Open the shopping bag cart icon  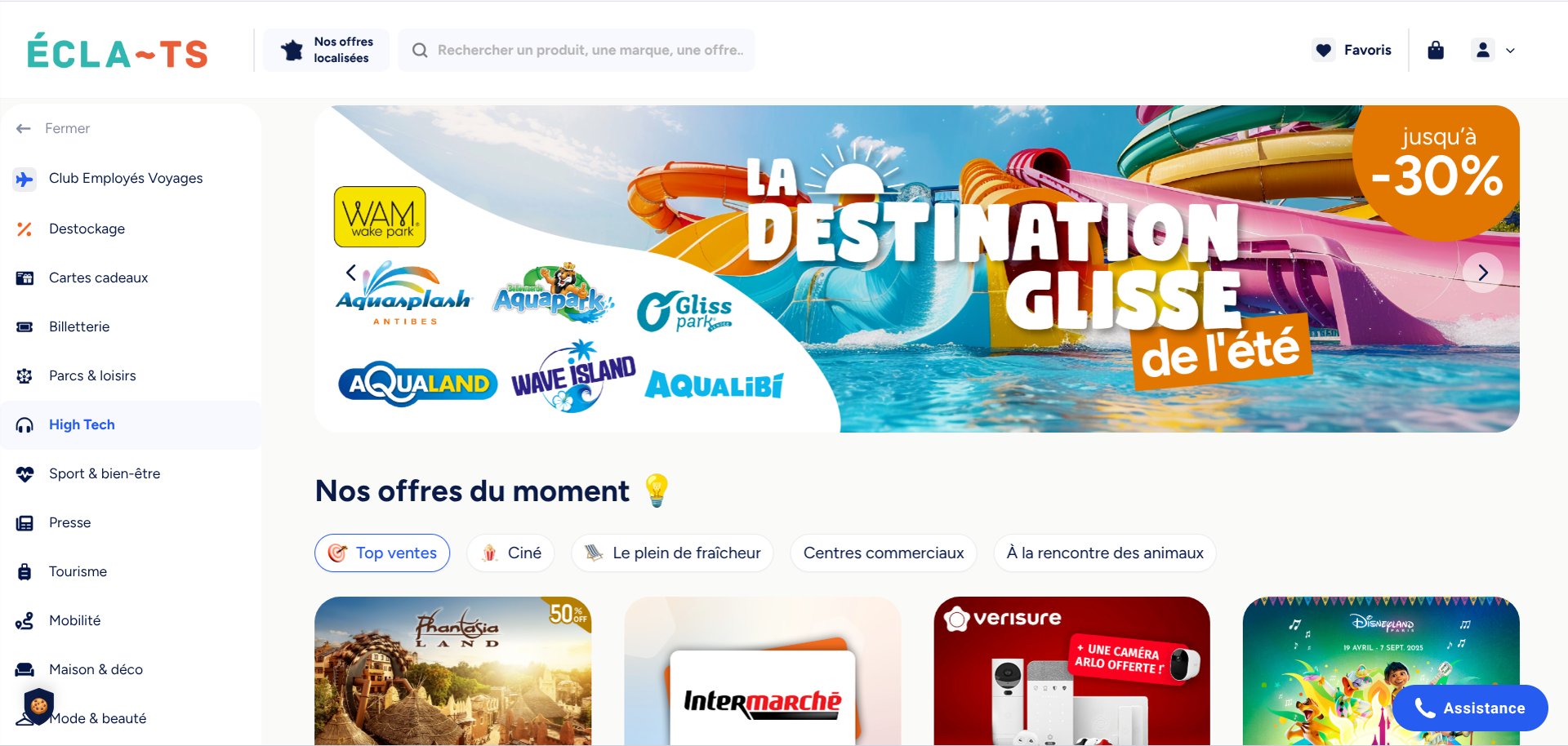tap(1435, 51)
